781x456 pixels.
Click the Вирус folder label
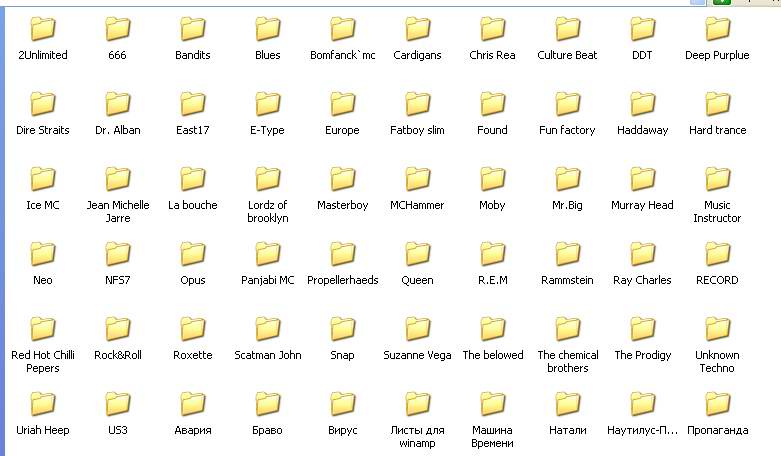coord(343,431)
